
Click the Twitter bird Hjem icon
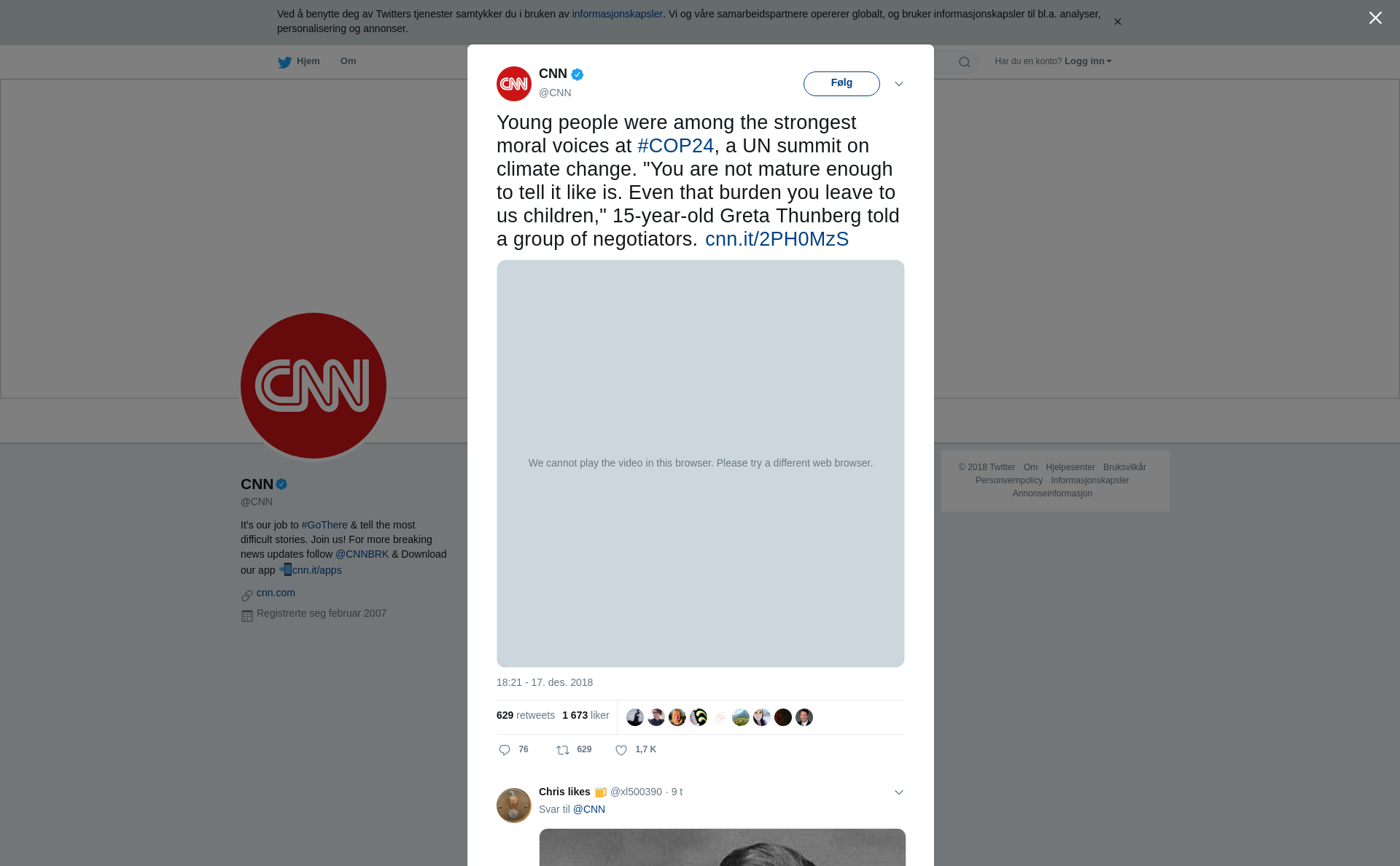pos(284,62)
